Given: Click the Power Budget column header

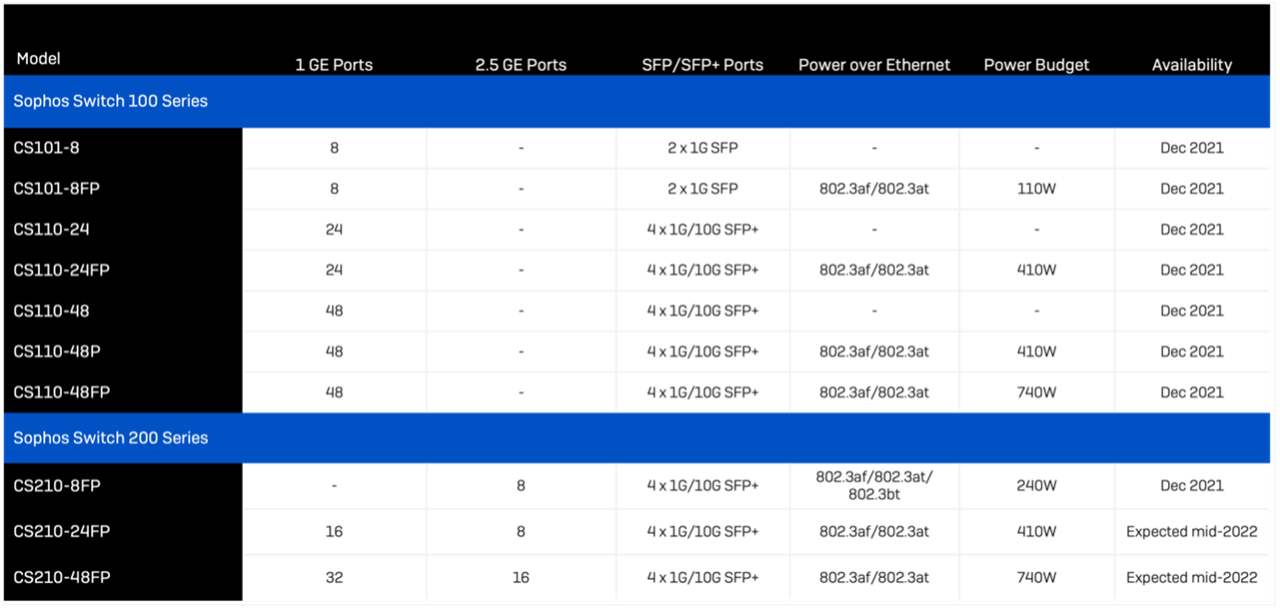Looking at the screenshot, I should click(x=1036, y=65).
